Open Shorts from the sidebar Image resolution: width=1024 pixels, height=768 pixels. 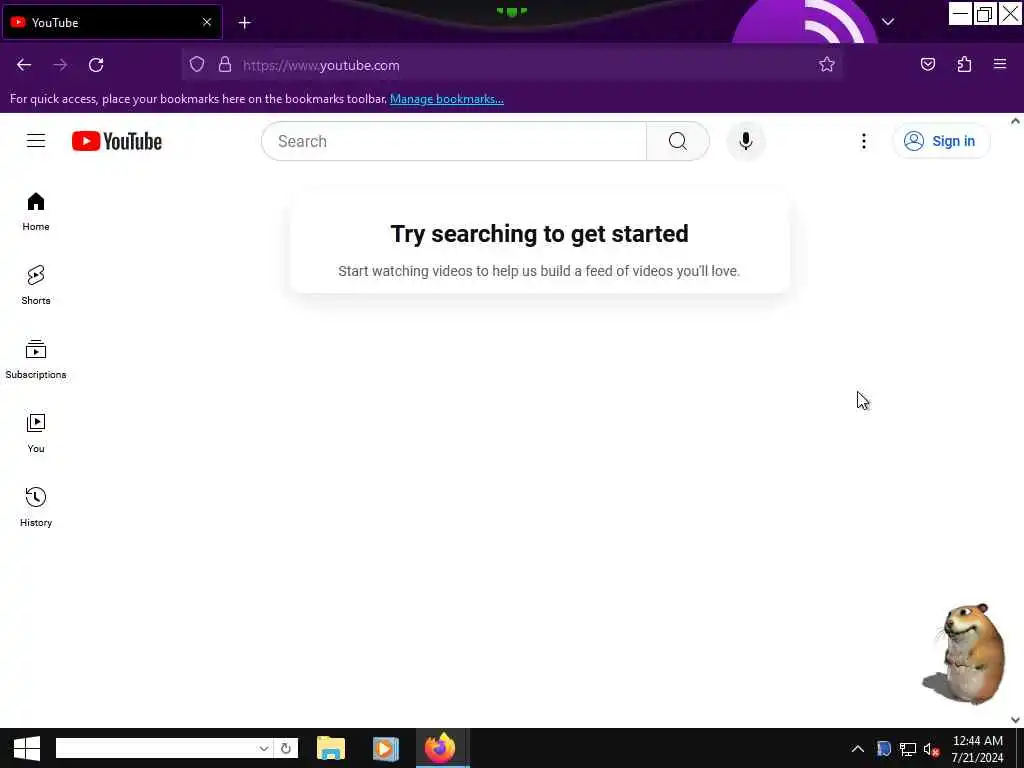(36, 285)
